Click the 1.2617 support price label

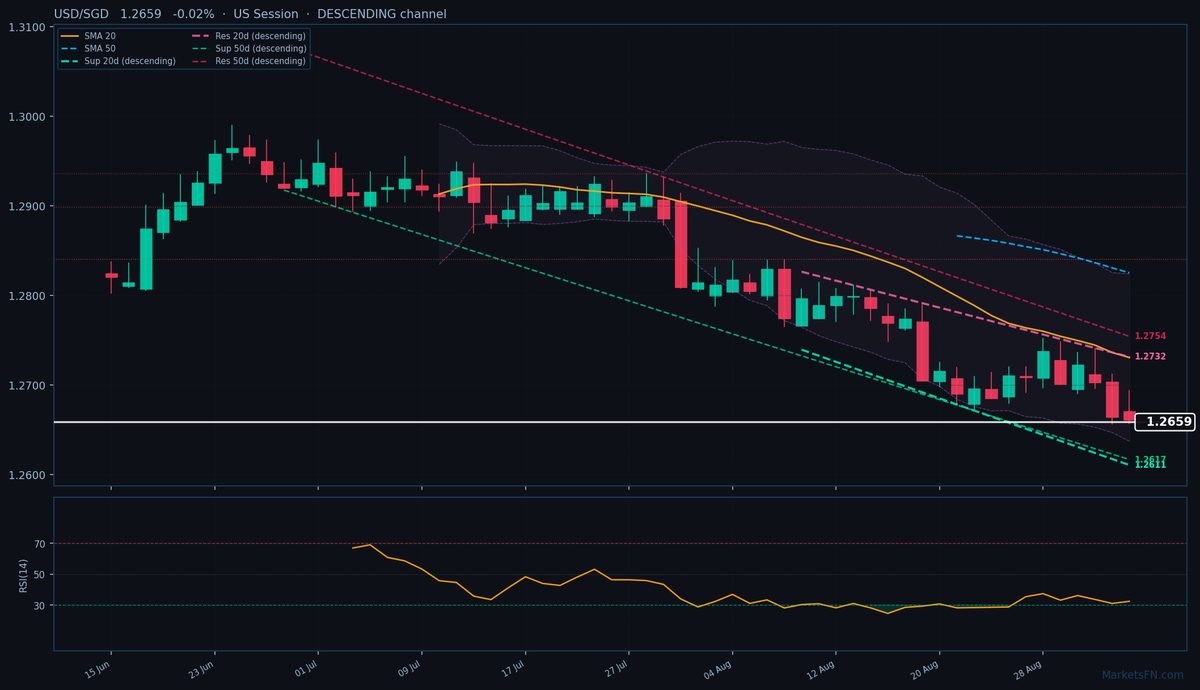pyautogui.click(x=1151, y=459)
